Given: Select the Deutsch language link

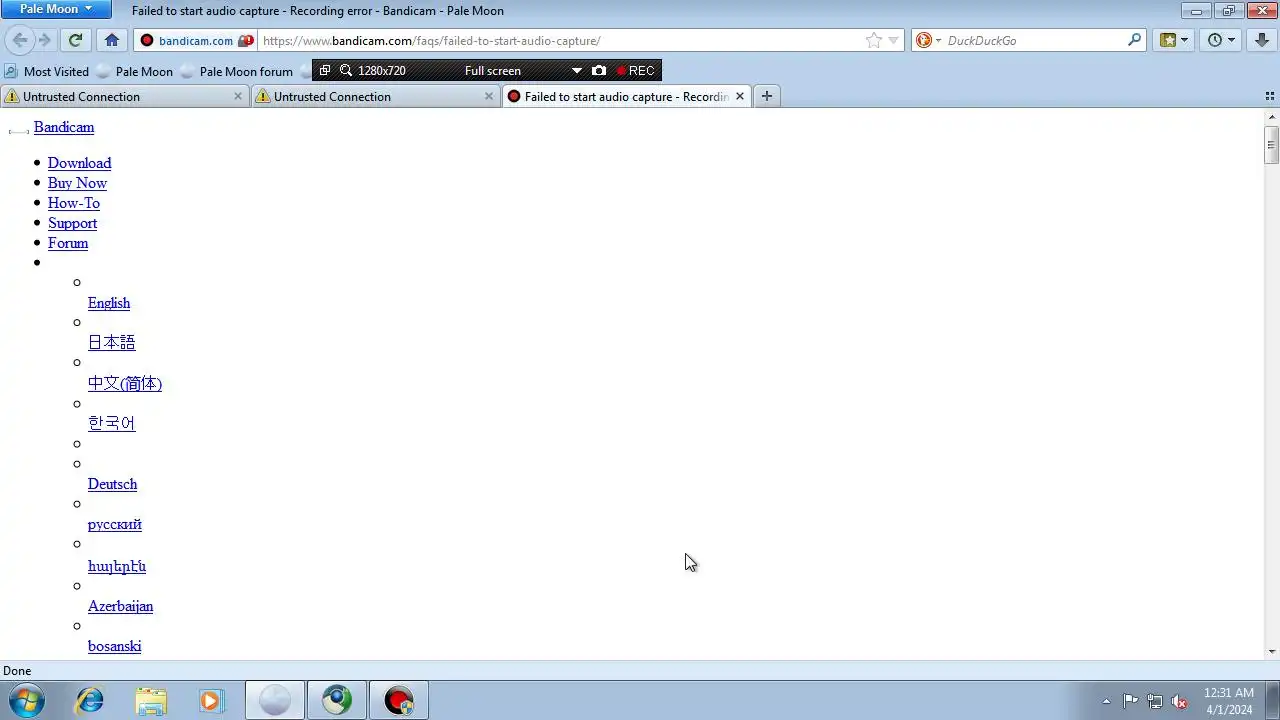Looking at the screenshot, I should click(x=112, y=484).
